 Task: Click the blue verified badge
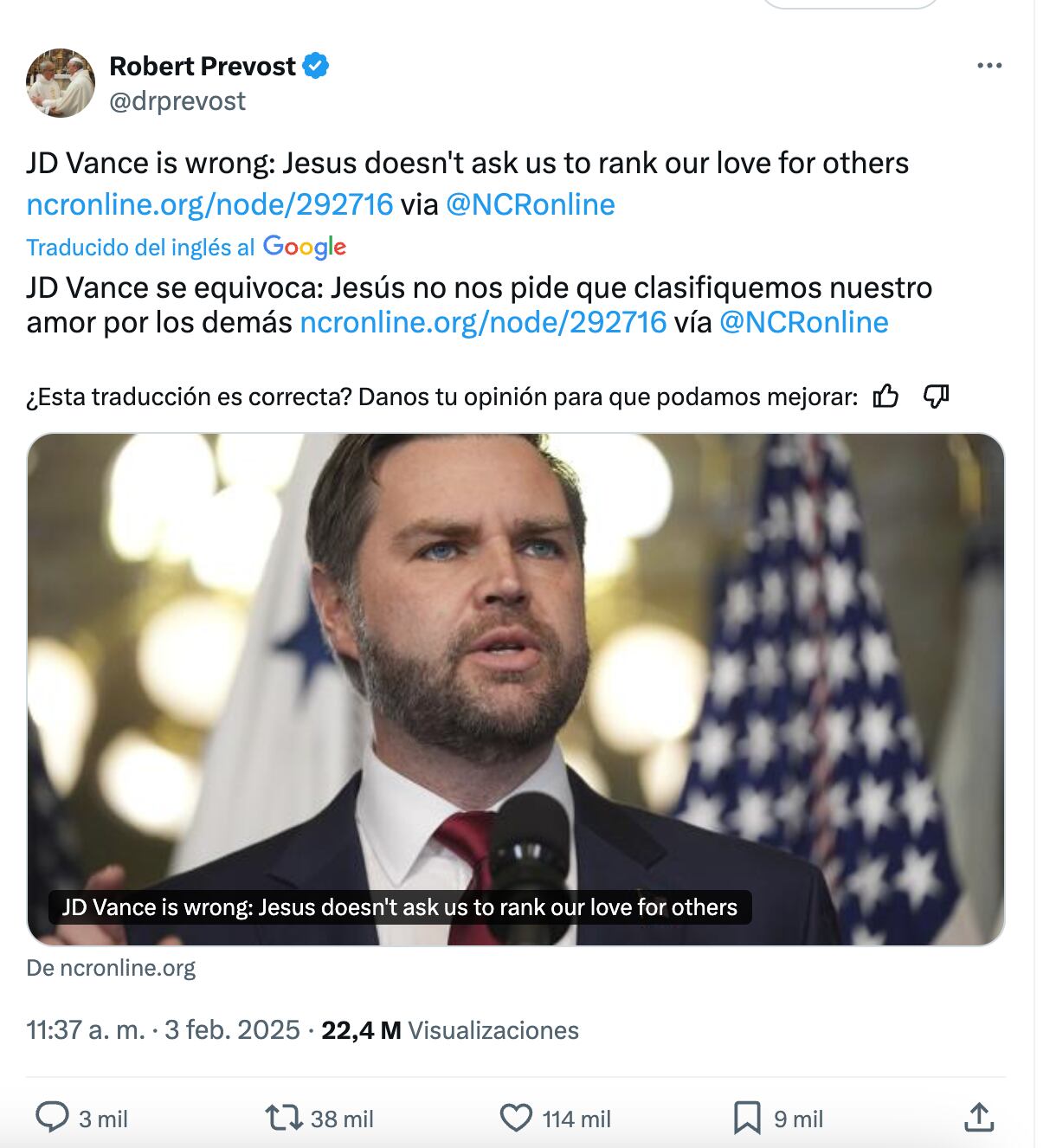315,66
